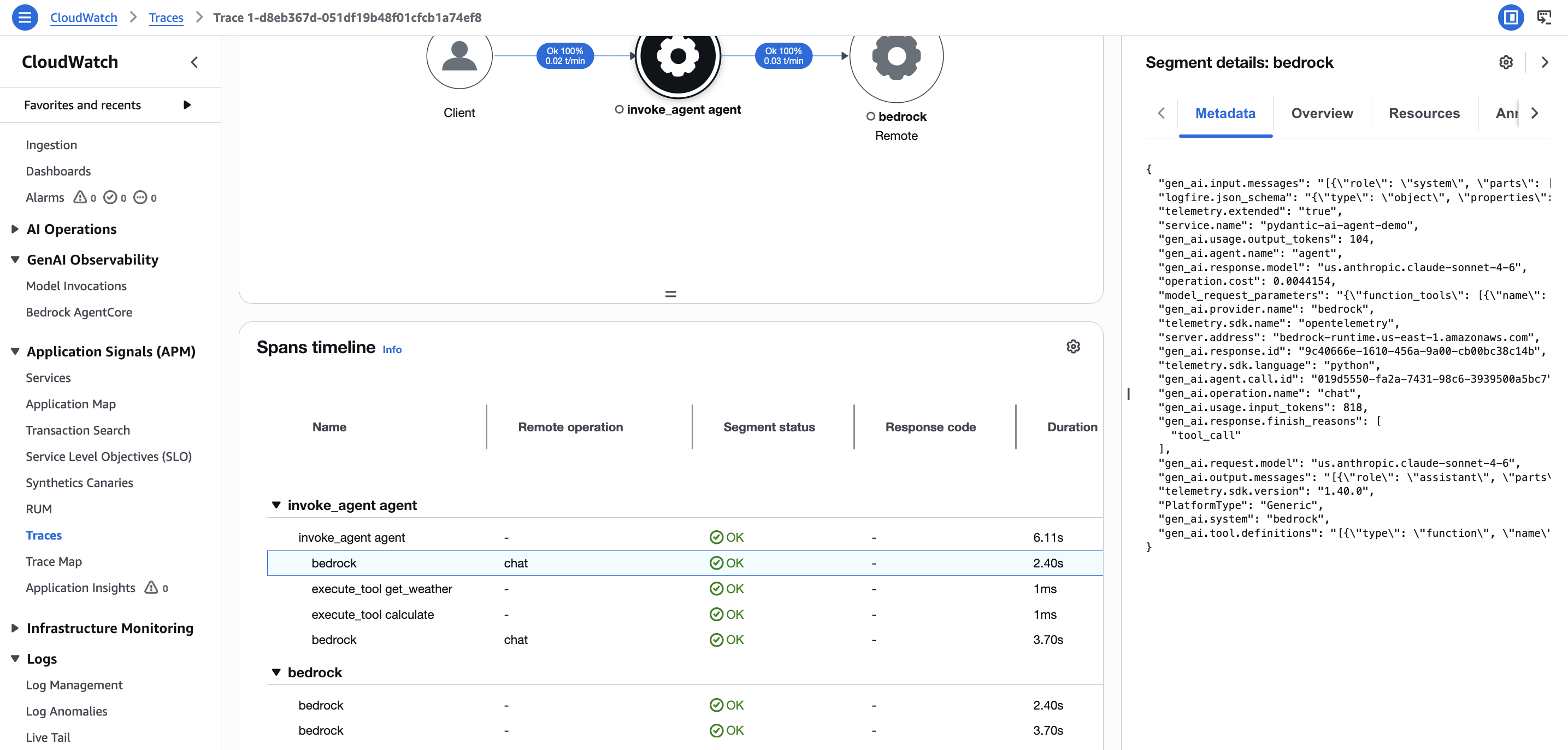Image resolution: width=1568 pixels, height=750 pixels.
Task: Expand Favorites and recents menu
Action: tap(187, 105)
